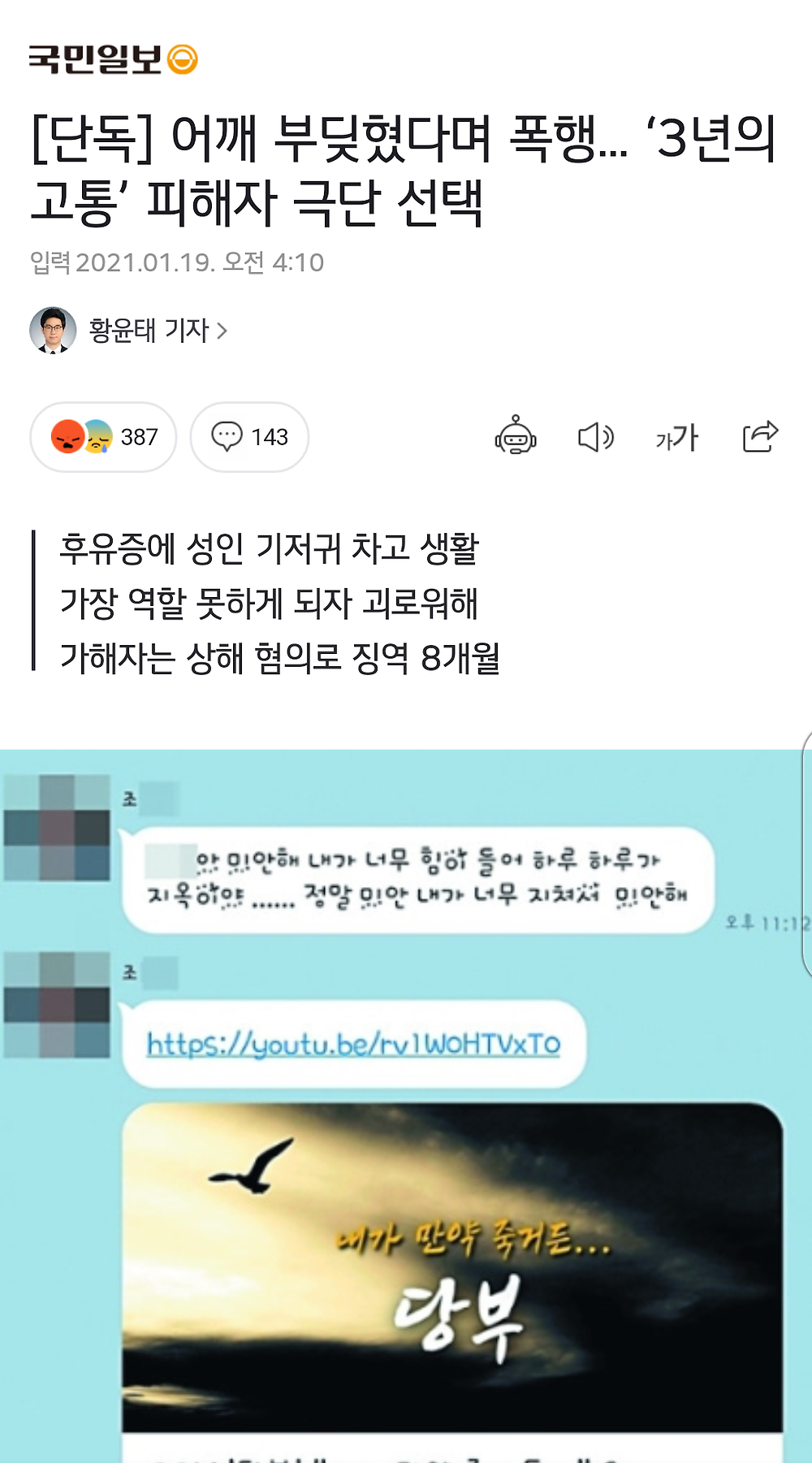This screenshot has width=812, height=1463.
Task: Click the publish date 2021.01.19 text
Action: (x=145, y=262)
